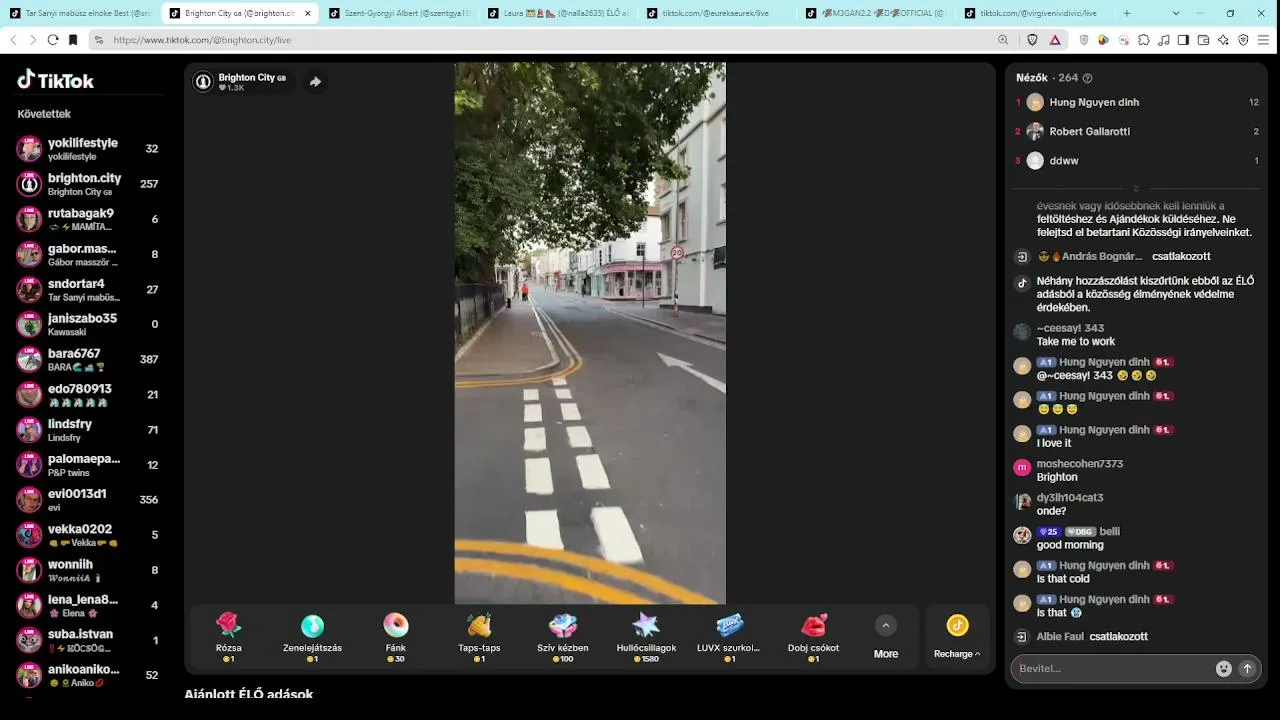The image size is (1280, 720).
Task: Switch to the eurekaeurek live tab
Action: tap(716, 14)
